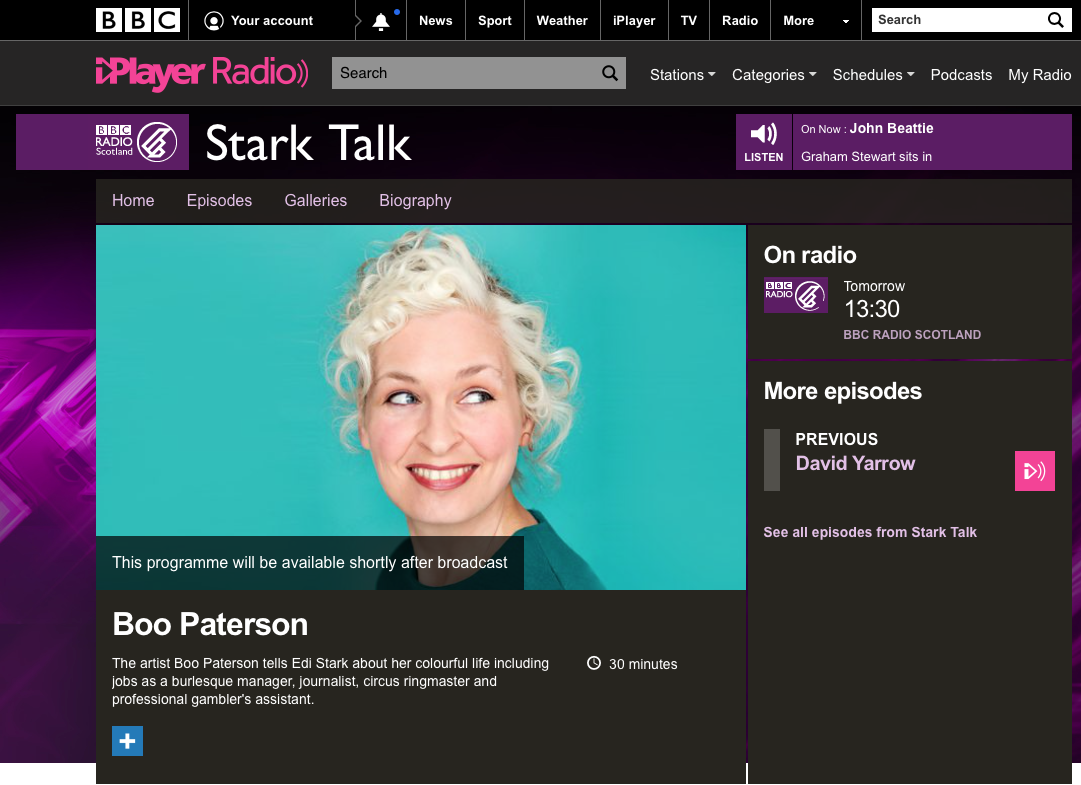Click the Boo Paterson episode heading
1081x785 pixels.
click(x=210, y=624)
